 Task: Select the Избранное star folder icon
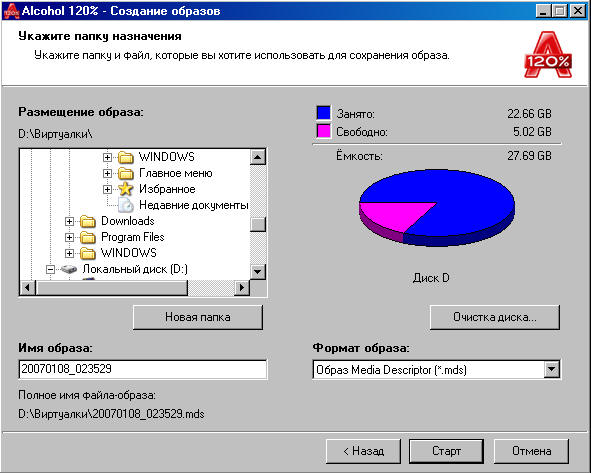click(x=126, y=189)
